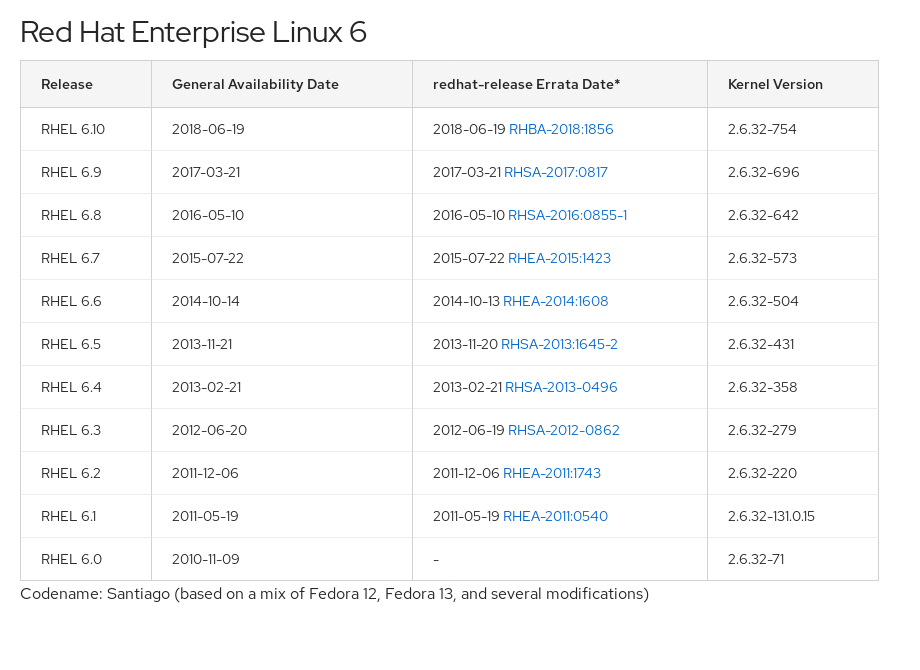Viewport: 920px width, 670px height.
Task: Click kernel version 2.6.32-642
Action: point(763,215)
